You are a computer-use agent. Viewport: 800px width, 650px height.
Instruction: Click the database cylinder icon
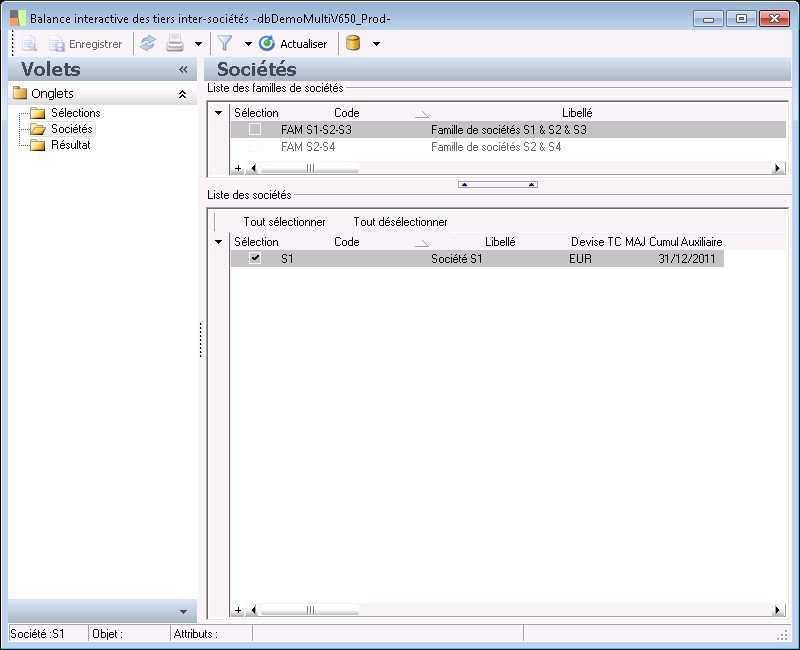353,44
